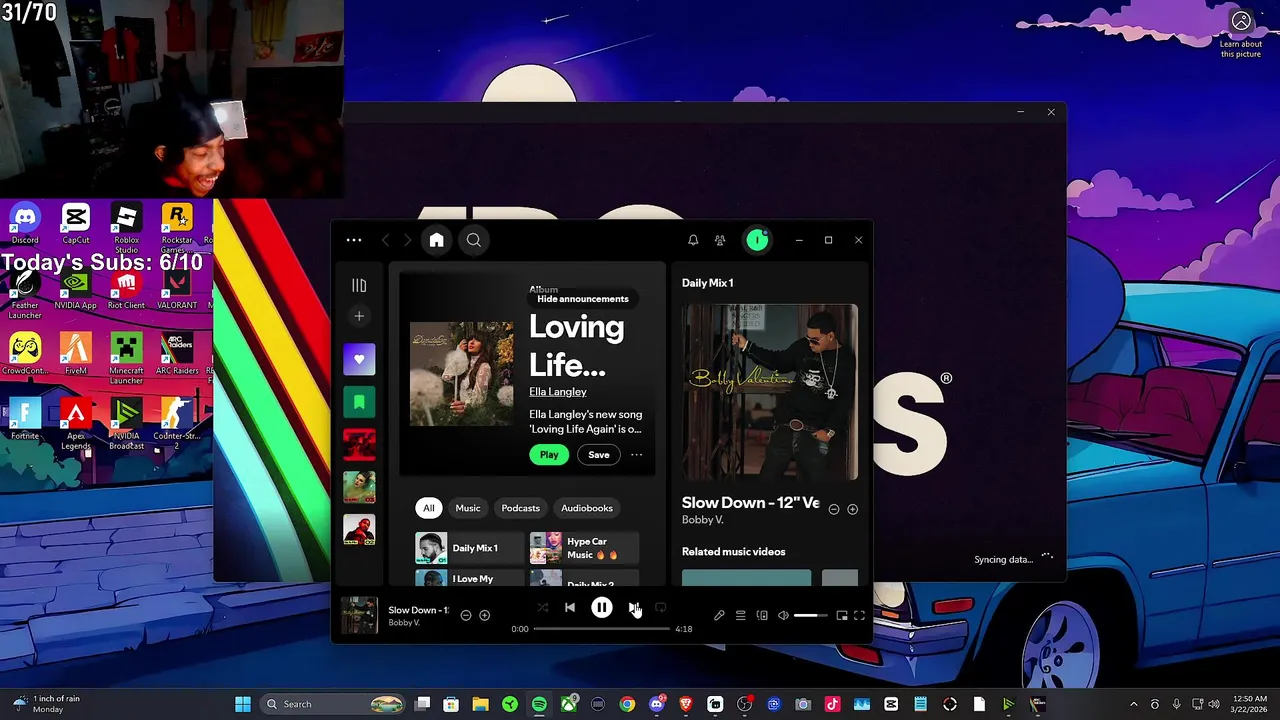Open Riot Client desktop shortcut
Viewport: 1280px width, 720px height.
(126, 290)
